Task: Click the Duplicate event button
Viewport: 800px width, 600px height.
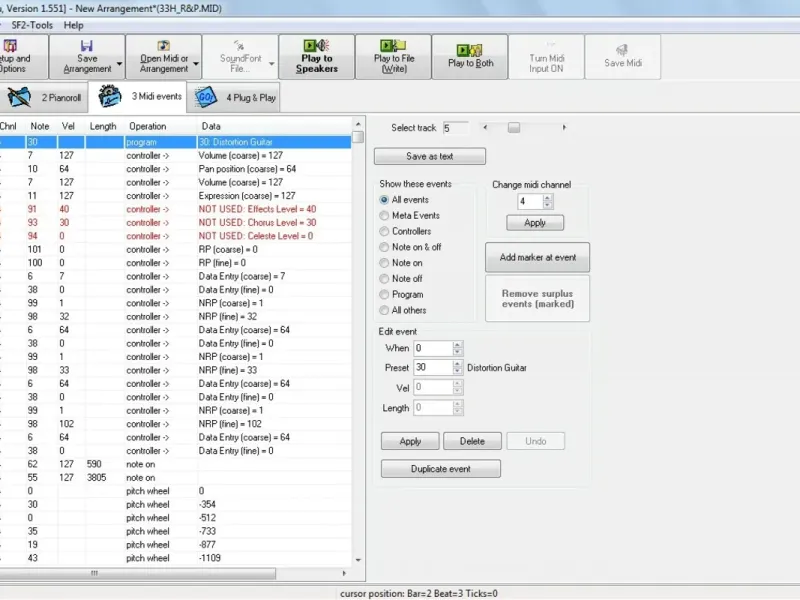Action: click(441, 468)
